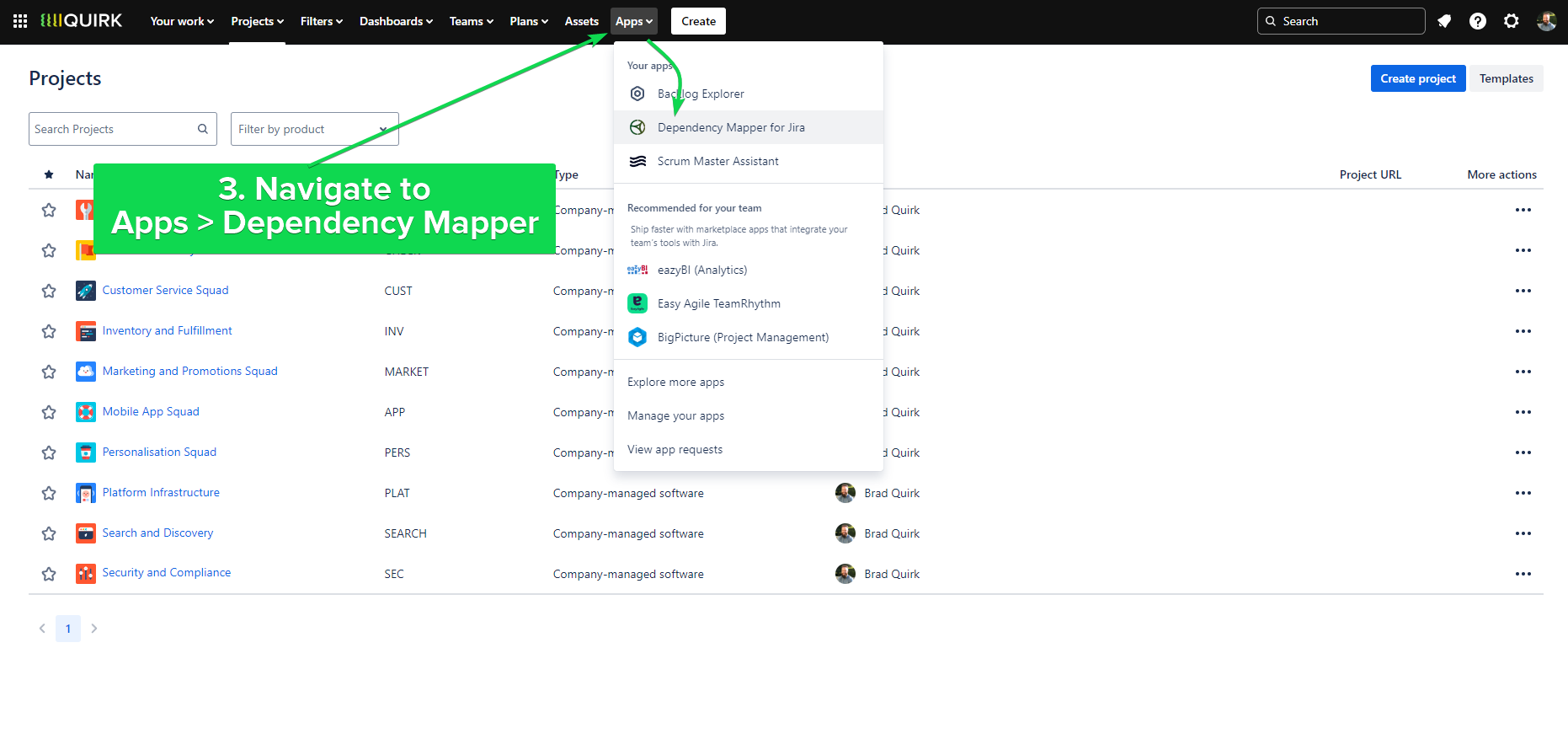Choose Explore more apps
Image resolution: width=1568 pixels, height=755 pixels.
749,382
